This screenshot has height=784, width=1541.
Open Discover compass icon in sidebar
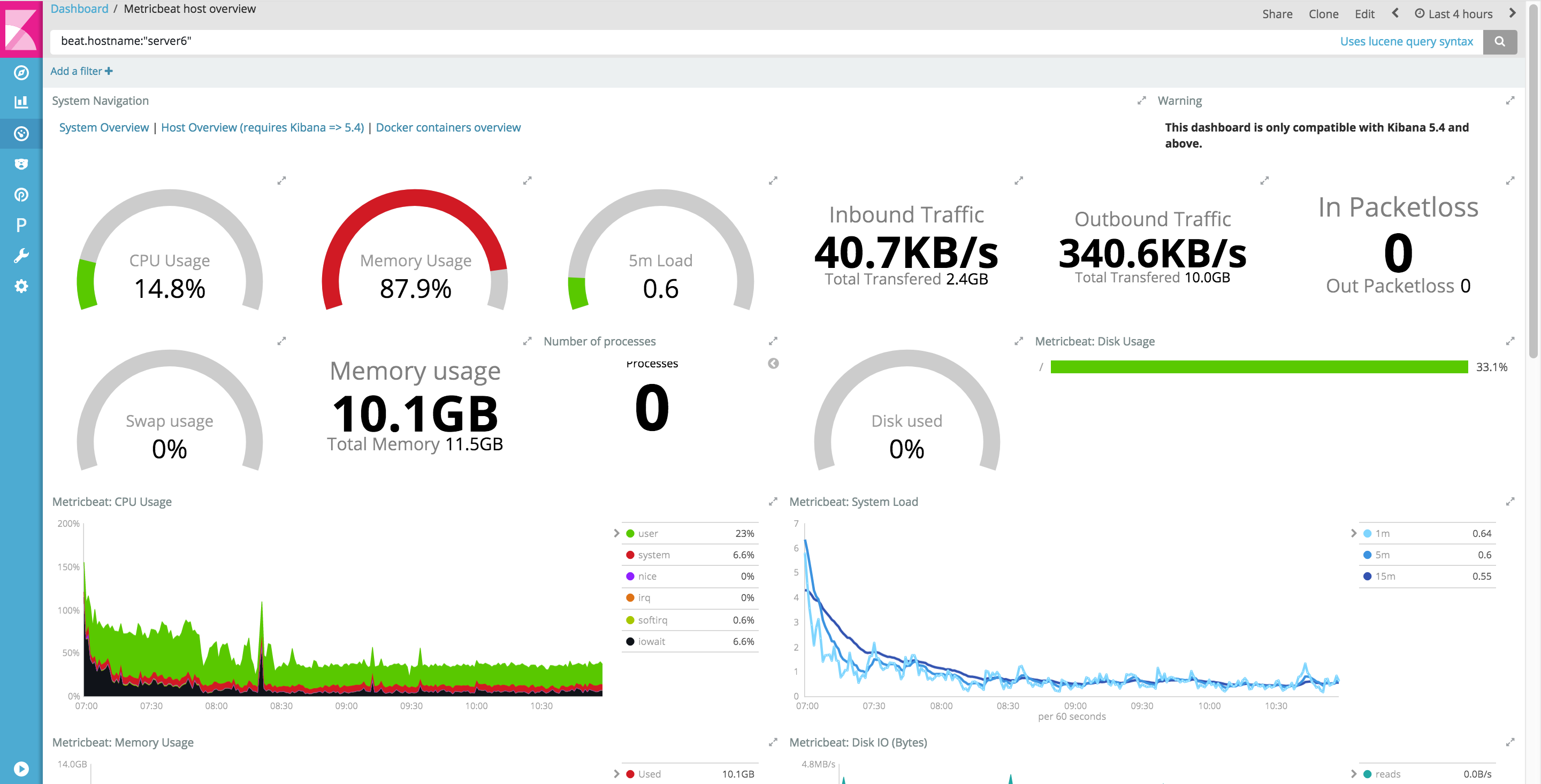[x=21, y=72]
